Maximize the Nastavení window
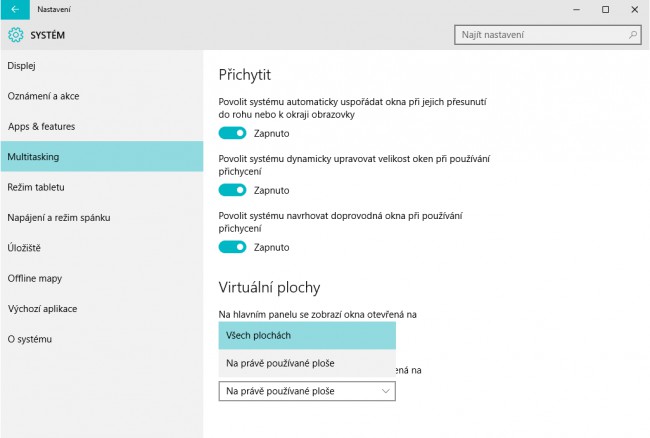650x438 pixels. pyautogui.click(x=605, y=9)
